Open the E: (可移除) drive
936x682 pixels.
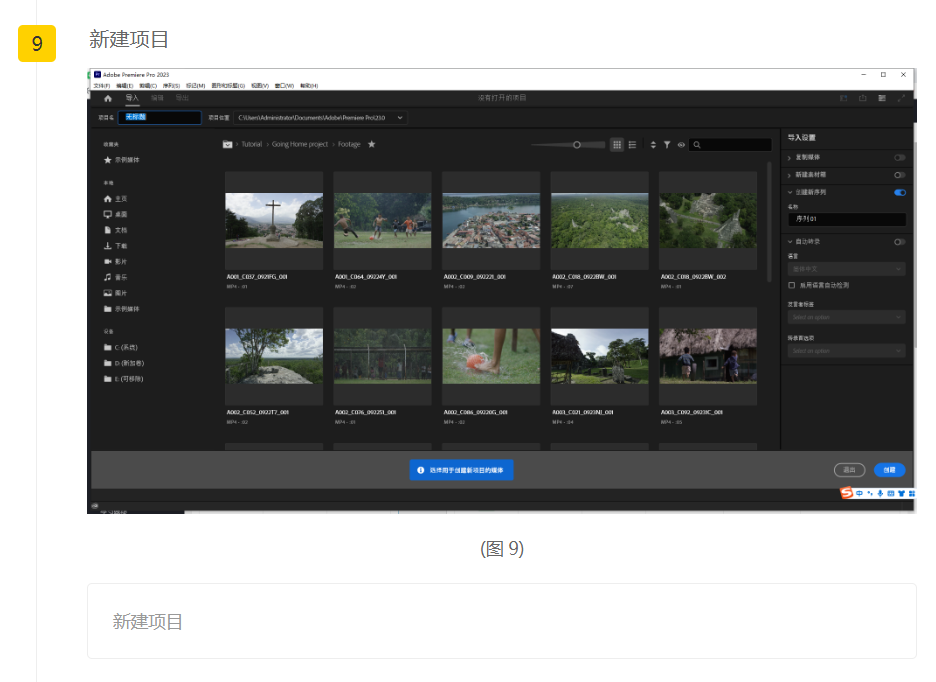pos(124,379)
